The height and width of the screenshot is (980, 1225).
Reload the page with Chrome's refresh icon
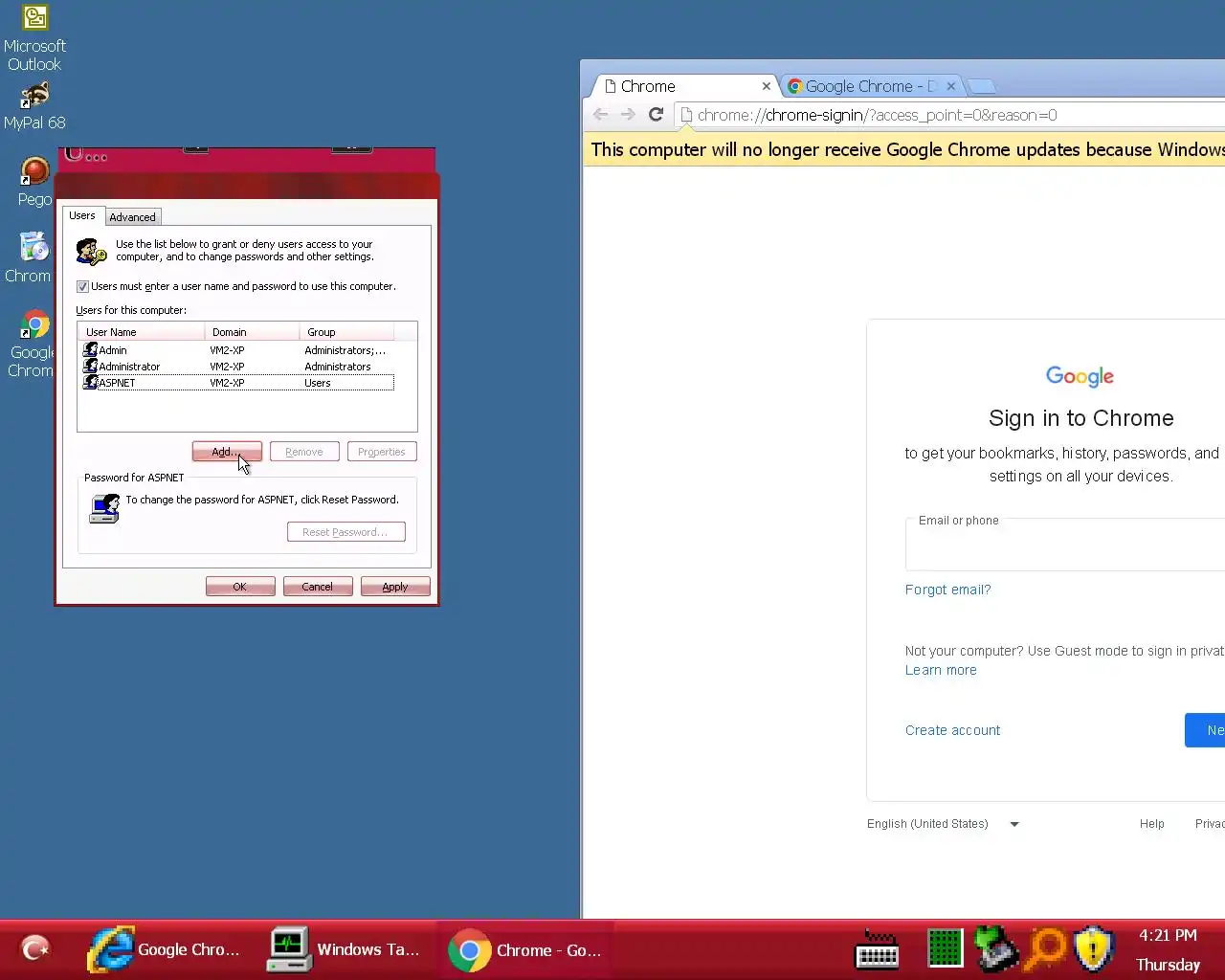(656, 115)
